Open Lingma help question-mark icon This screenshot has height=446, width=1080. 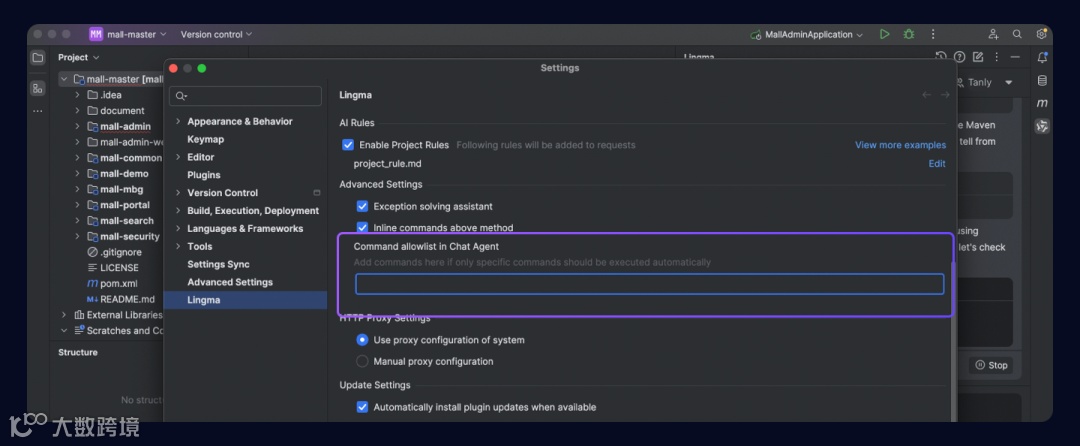[x=959, y=57]
